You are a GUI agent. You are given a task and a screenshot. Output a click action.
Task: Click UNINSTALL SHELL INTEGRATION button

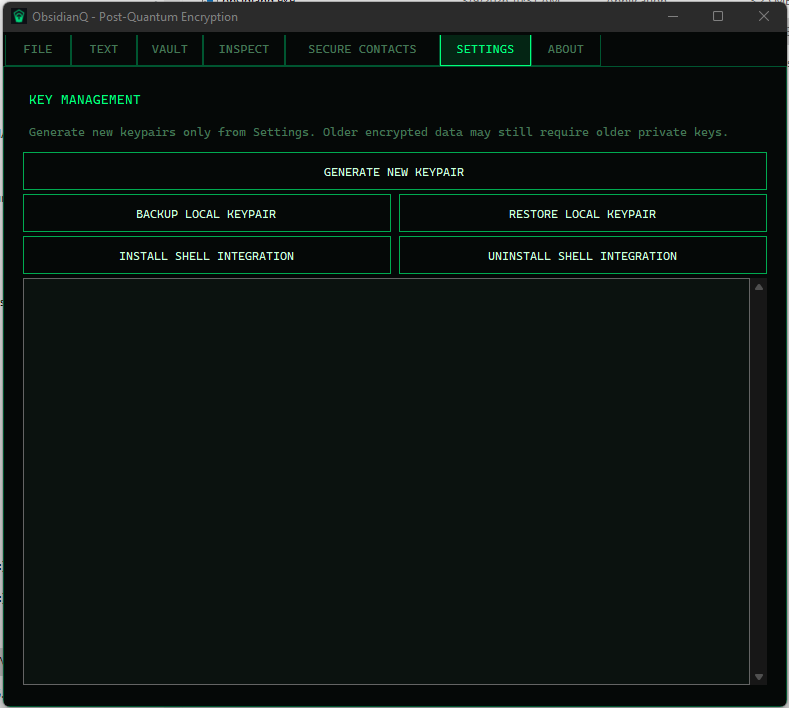583,256
